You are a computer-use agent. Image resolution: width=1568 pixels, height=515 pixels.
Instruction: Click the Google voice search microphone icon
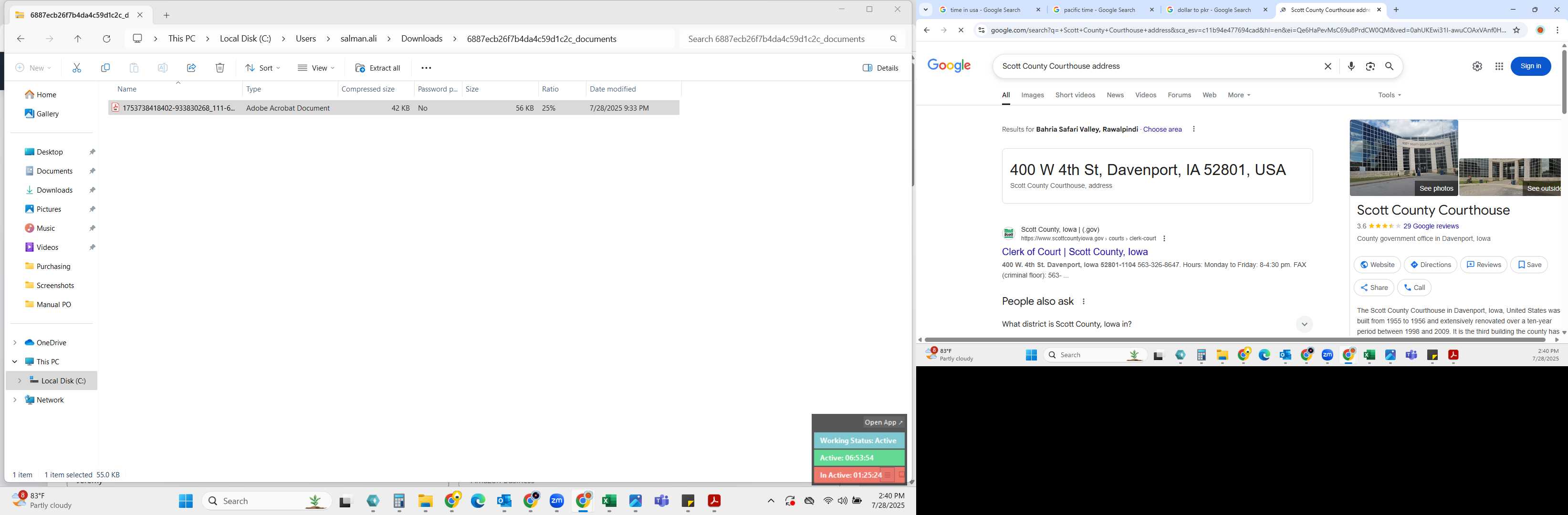tap(1351, 66)
